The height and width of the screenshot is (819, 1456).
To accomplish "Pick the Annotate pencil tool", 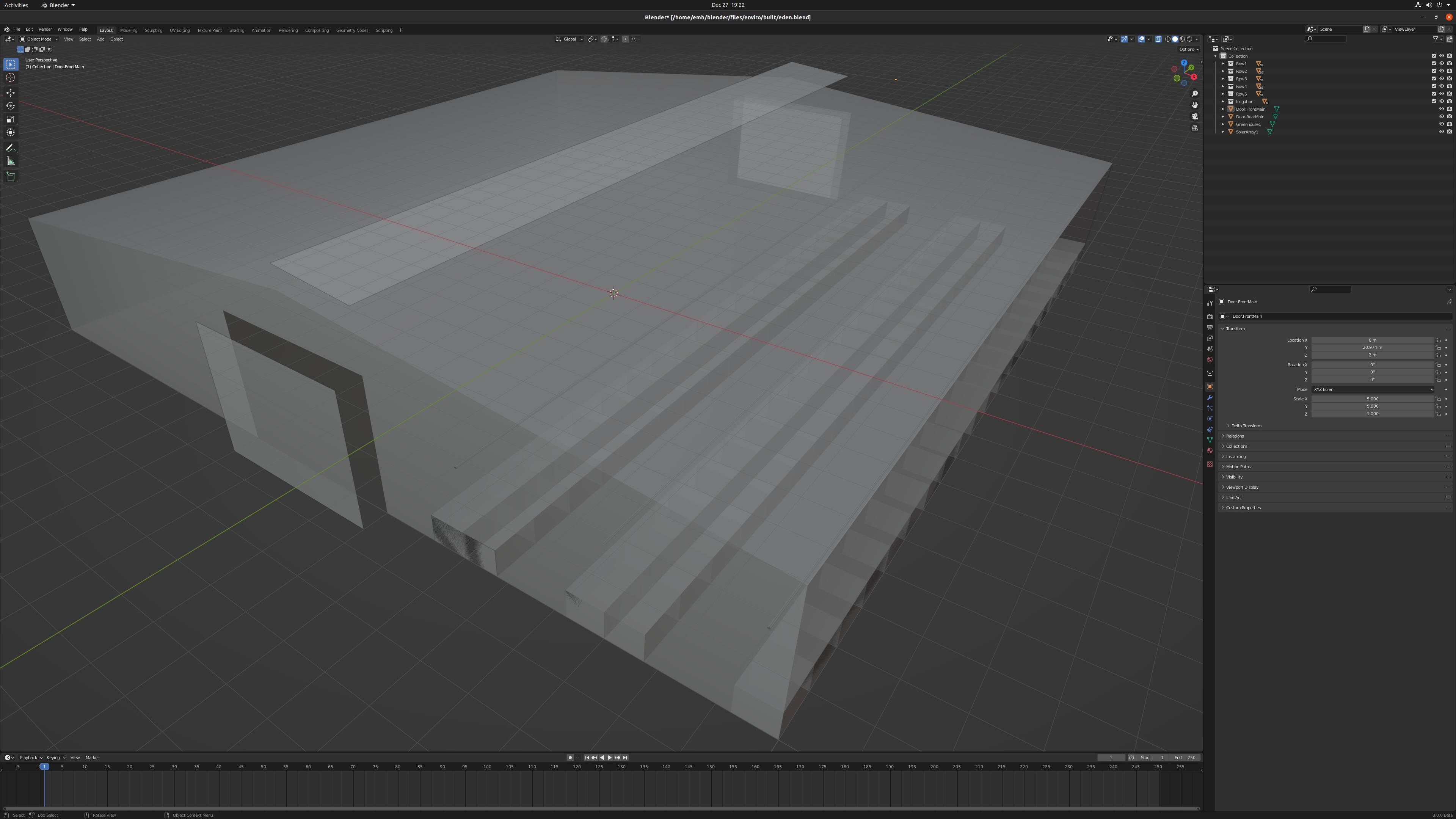I will pos(11,148).
